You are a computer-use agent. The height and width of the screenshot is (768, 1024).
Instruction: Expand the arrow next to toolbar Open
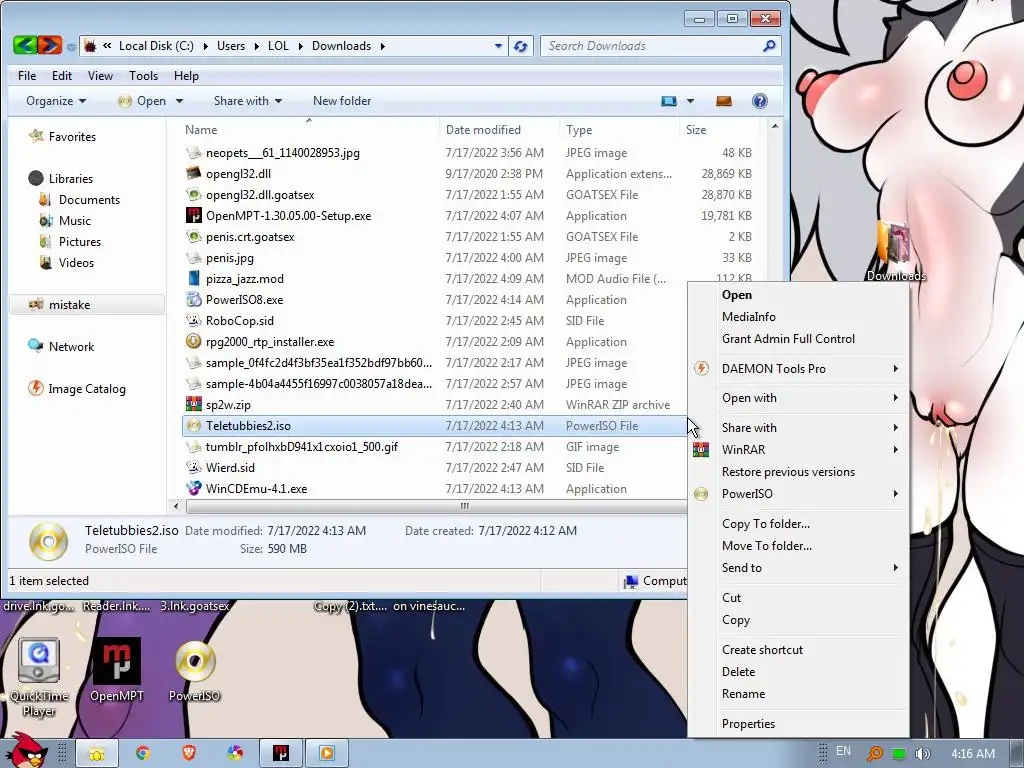179,101
